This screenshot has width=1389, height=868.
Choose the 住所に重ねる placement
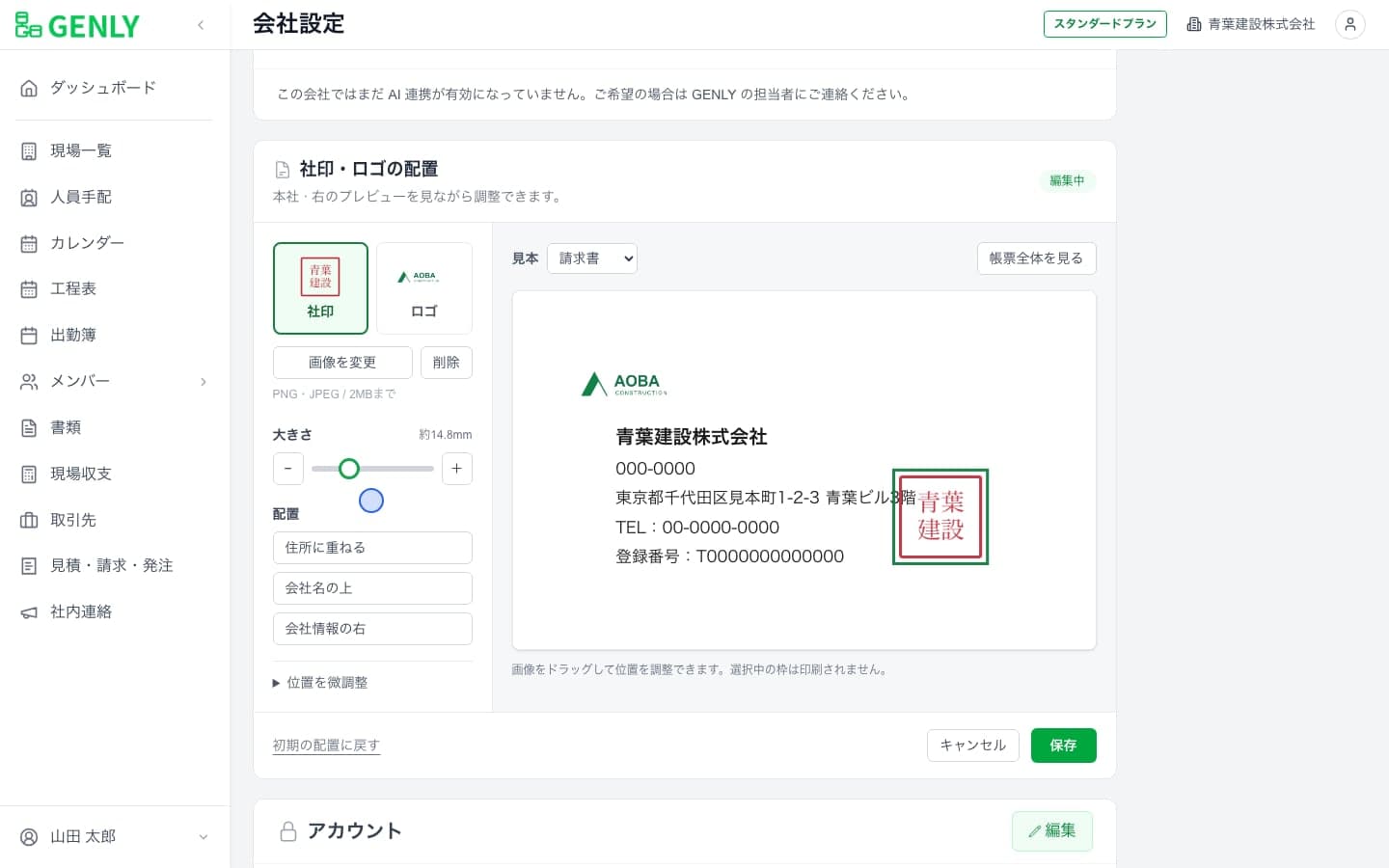coord(372,548)
